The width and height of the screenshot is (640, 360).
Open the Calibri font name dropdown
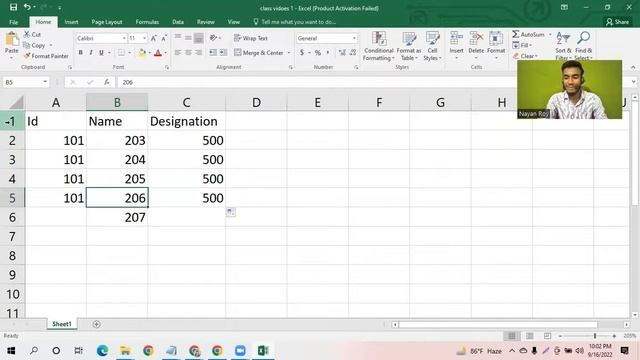click(x=124, y=38)
